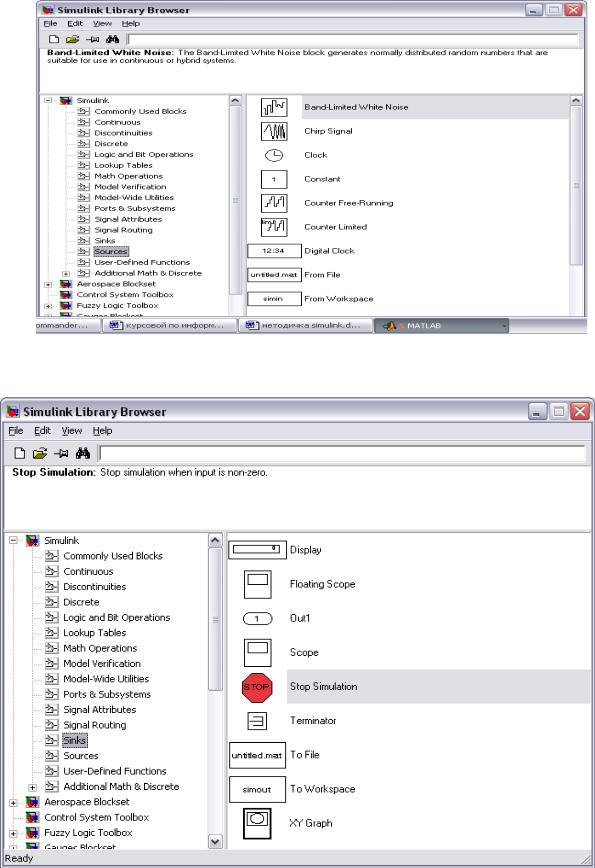Select User-Defined Functions in lower window
The image size is (595, 868).
(x=115, y=771)
